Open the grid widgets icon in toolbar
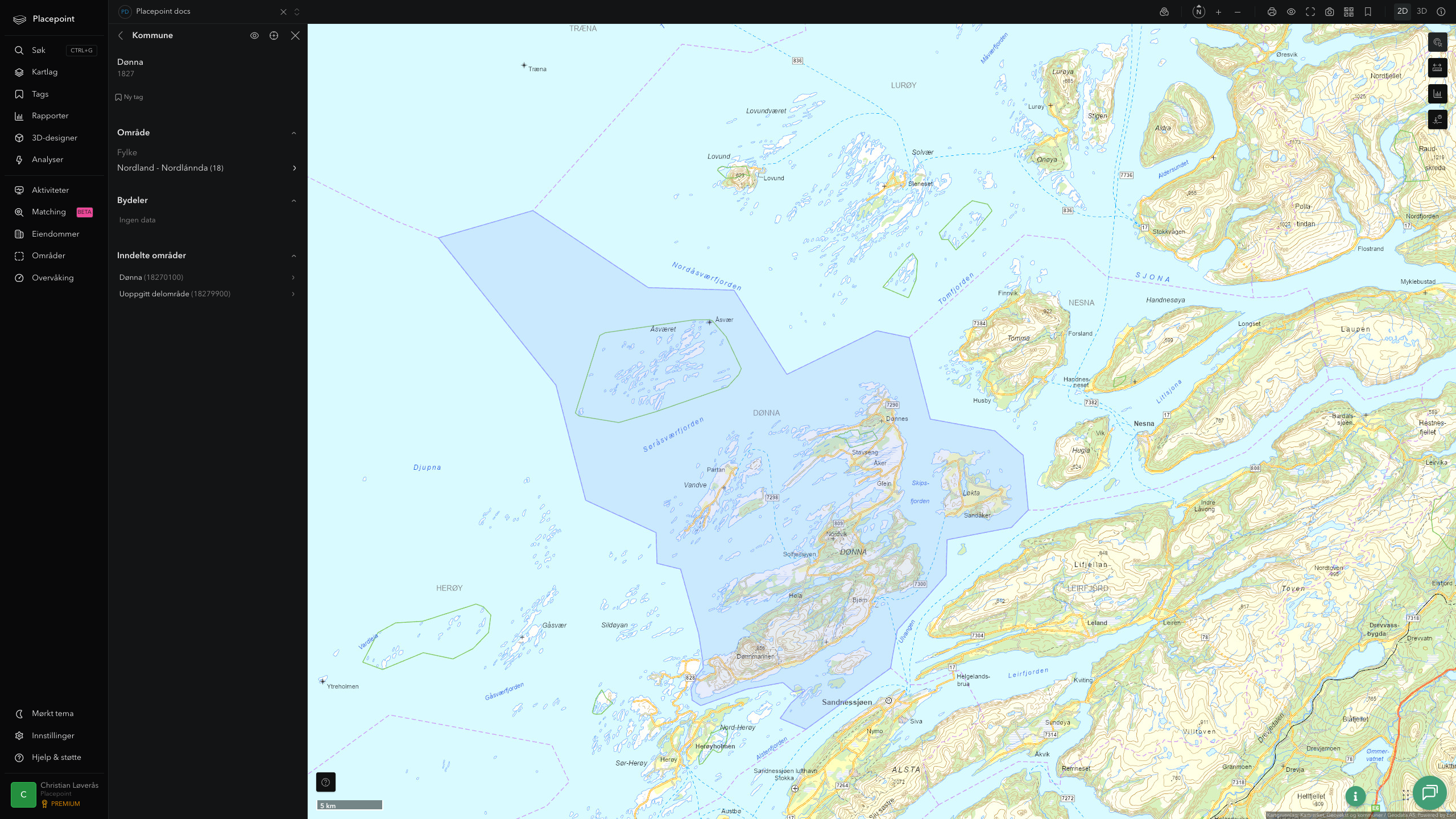This screenshot has height=819, width=1456. tap(1349, 12)
